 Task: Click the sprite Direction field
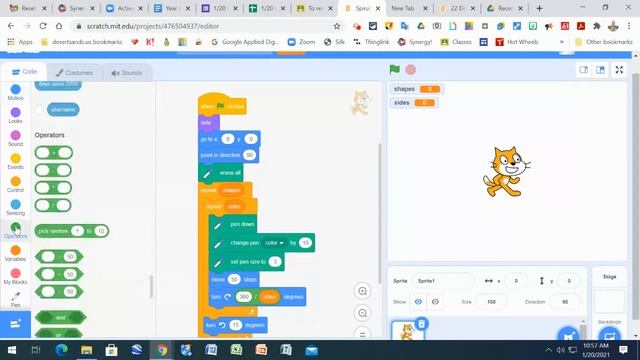pos(565,302)
